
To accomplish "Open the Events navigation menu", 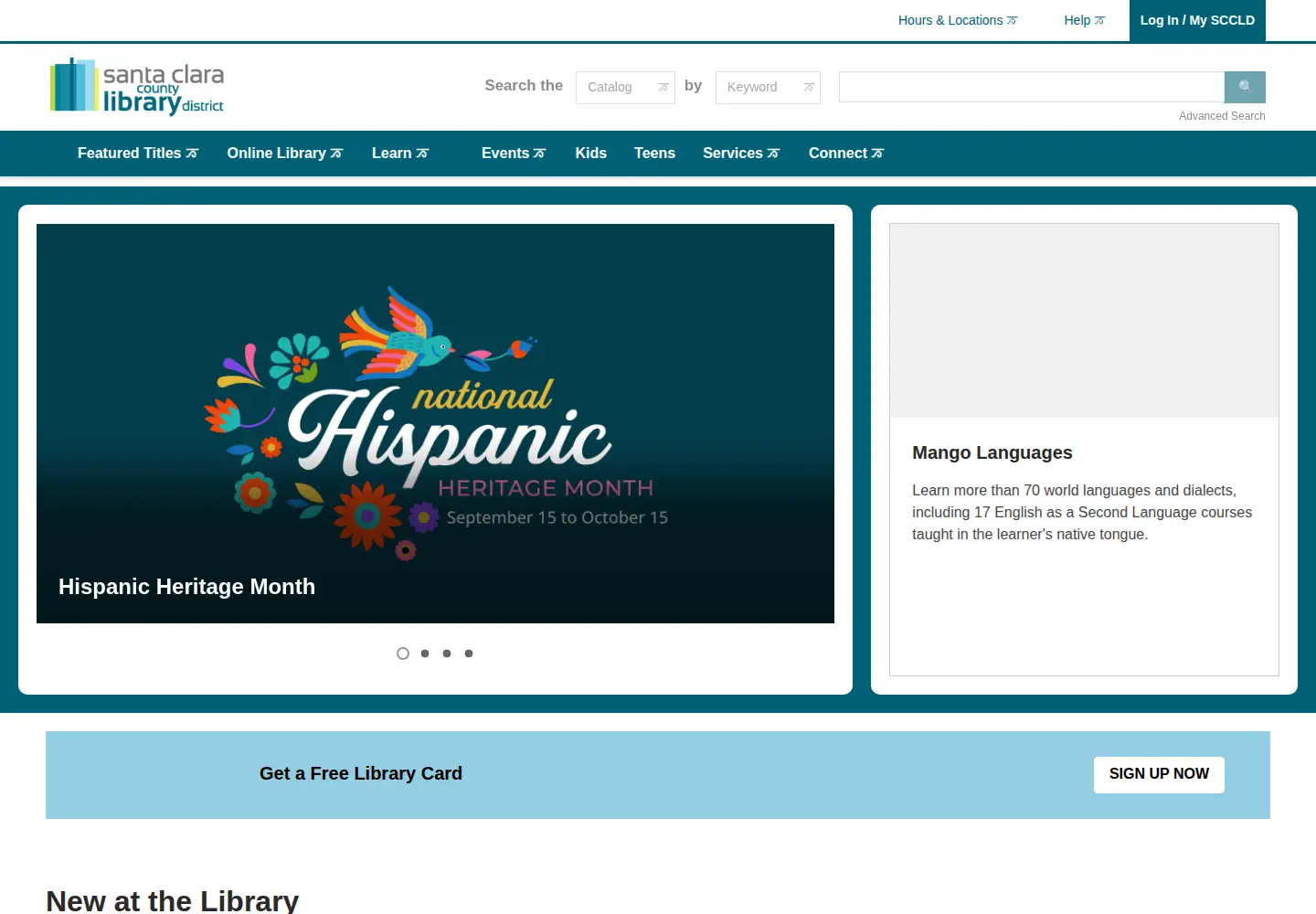I will 514,154.
